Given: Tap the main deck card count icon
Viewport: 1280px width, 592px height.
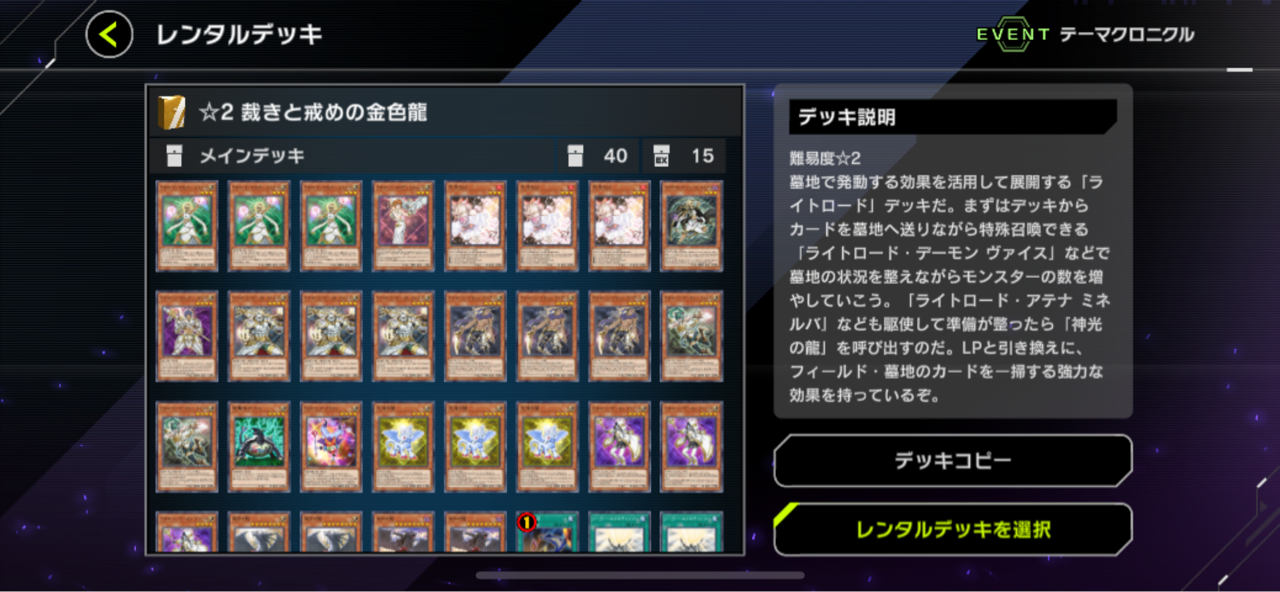Looking at the screenshot, I should click(574, 155).
